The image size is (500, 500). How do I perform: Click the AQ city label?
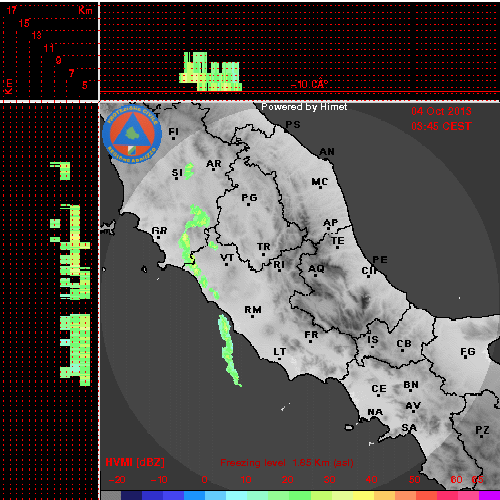point(316,268)
